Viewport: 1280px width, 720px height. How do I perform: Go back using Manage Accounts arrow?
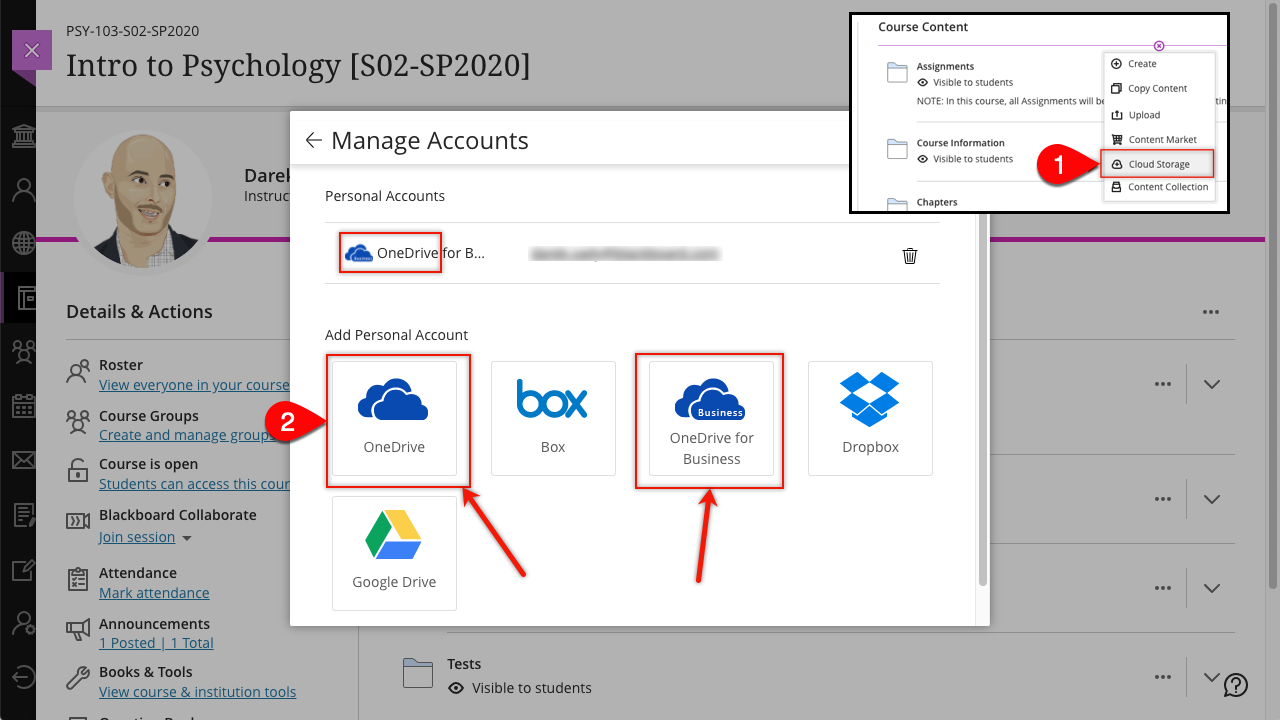[x=313, y=141]
